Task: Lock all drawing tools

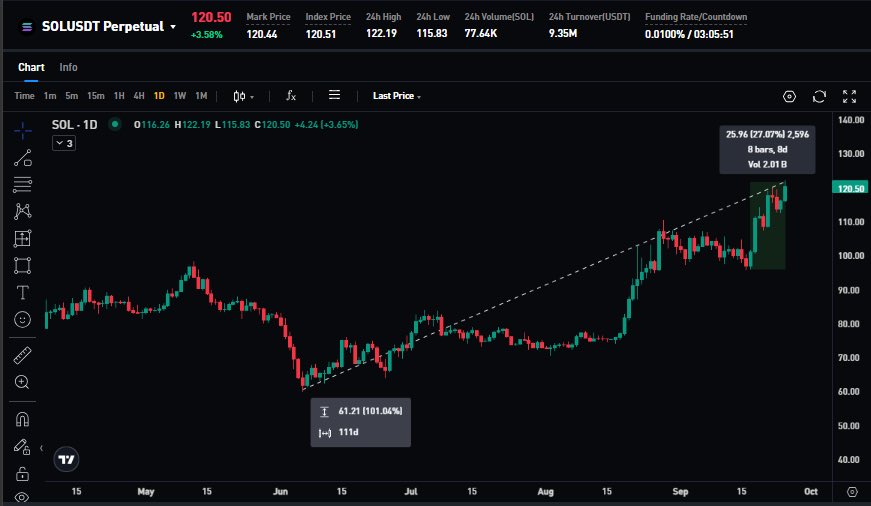Action: [x=23, y=474]
